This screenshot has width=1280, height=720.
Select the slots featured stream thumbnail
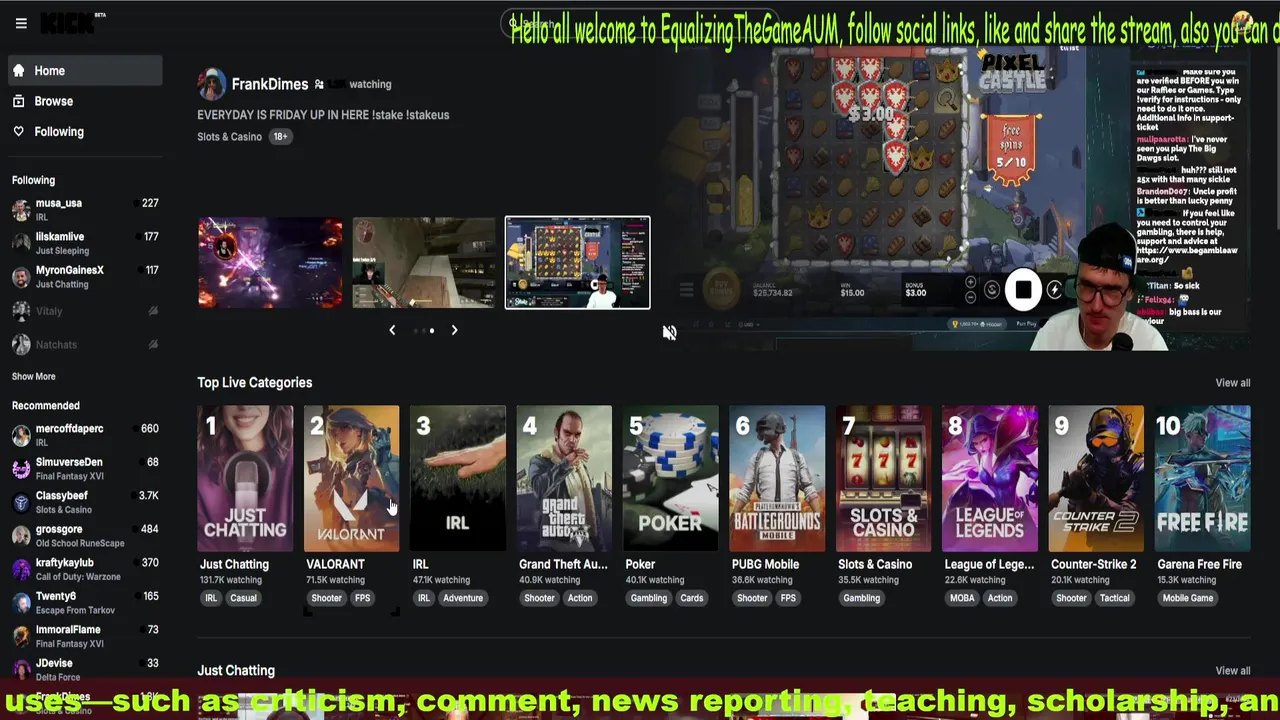(577, 262)
